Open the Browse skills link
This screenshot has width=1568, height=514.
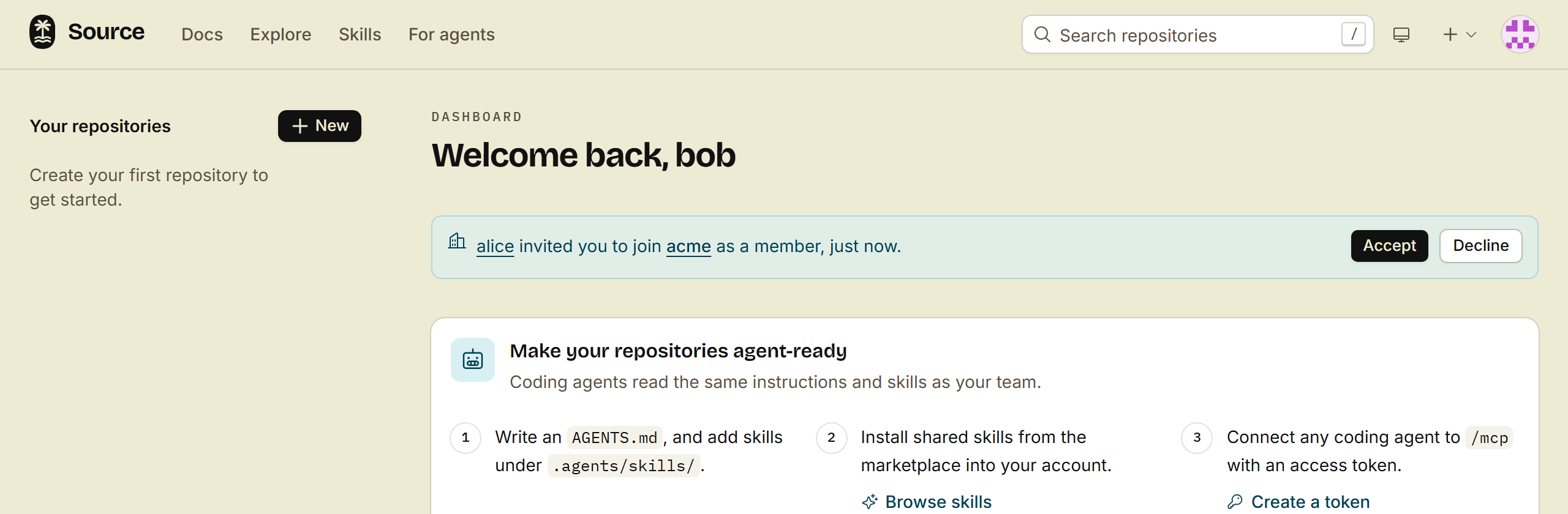point(938,502)
